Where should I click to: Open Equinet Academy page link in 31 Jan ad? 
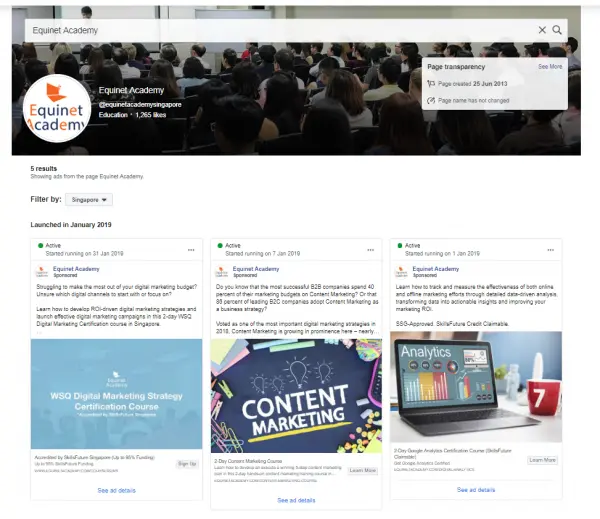point(76,269)
